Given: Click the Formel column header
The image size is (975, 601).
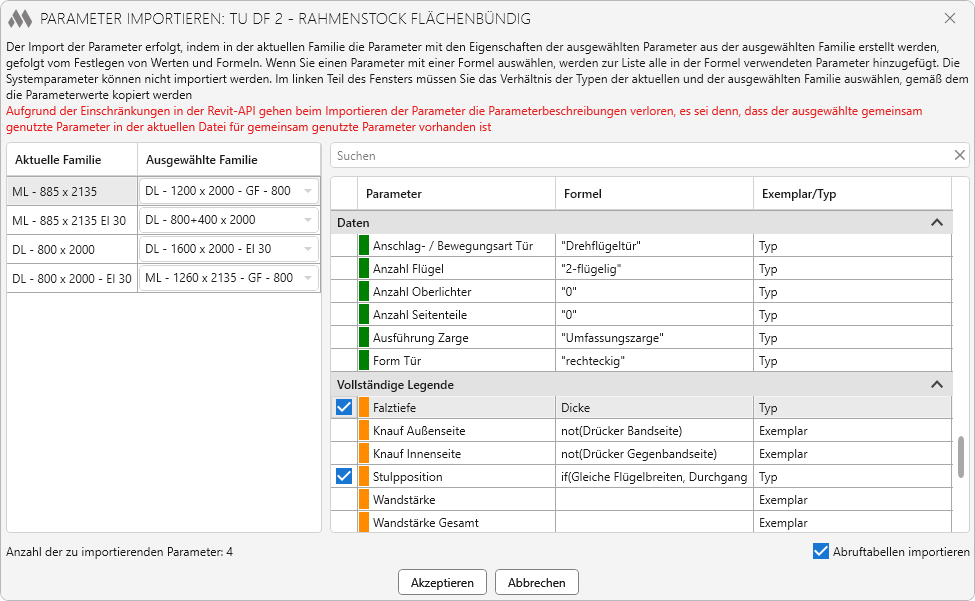Looking at the screenshot, I should point(653,194).
